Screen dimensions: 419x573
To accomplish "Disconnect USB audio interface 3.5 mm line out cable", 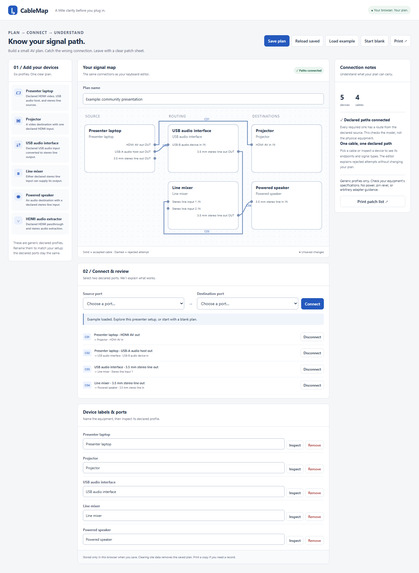I will [x=312, y=369].
